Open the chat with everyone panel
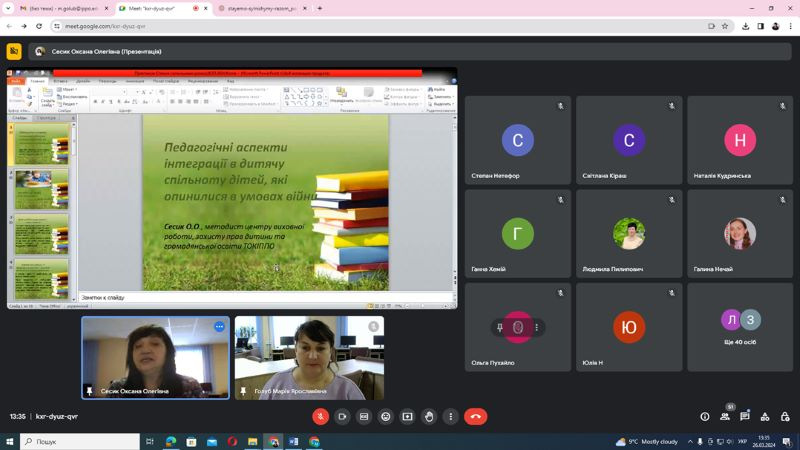Screen dimensions: 800x450 coord(745,417)
